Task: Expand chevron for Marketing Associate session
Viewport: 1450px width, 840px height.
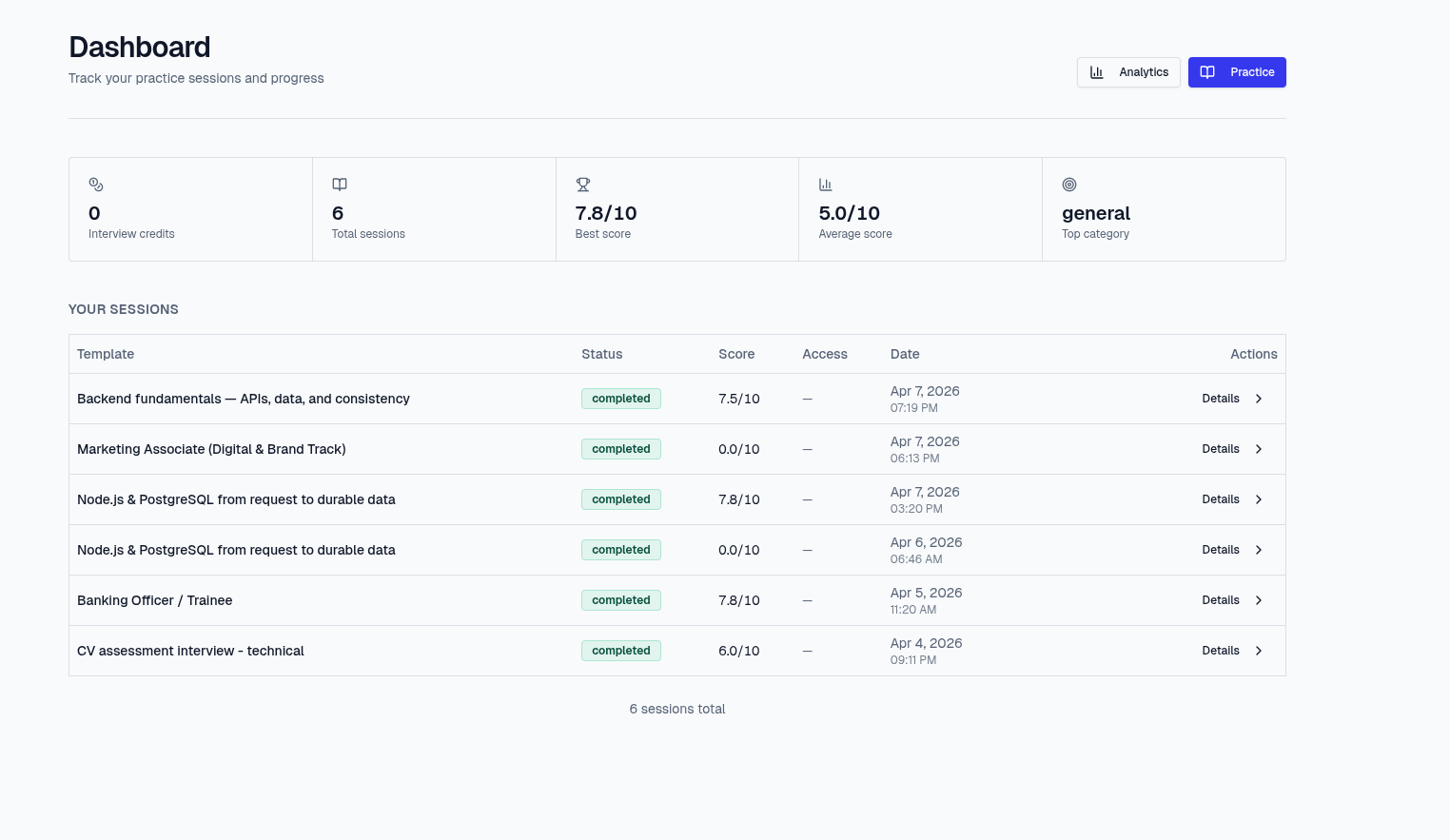Action: [x=1259, y=449]
